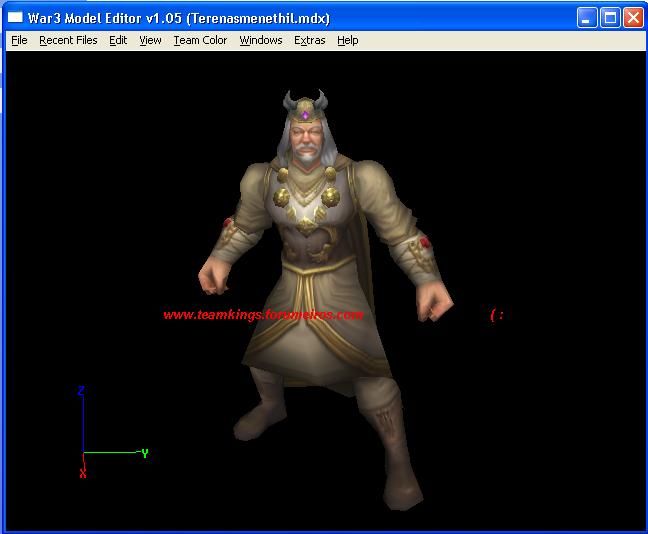Open the Edit menu

(118, 41)
